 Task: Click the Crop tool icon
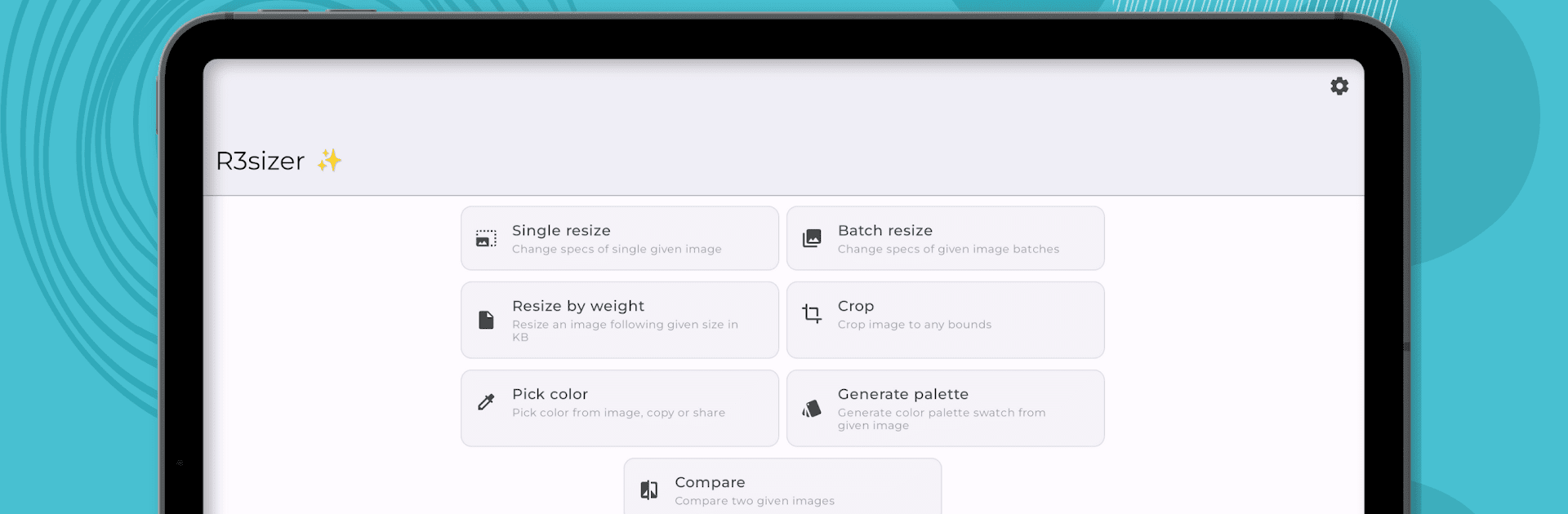pos(812,313)
